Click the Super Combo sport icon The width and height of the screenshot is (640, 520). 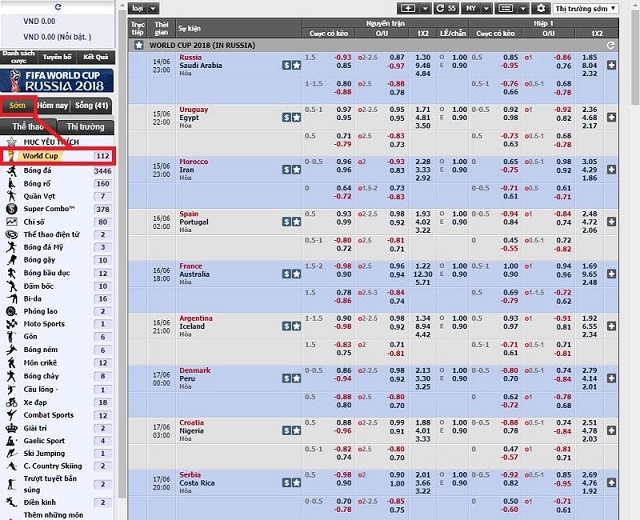pos(10,209)
